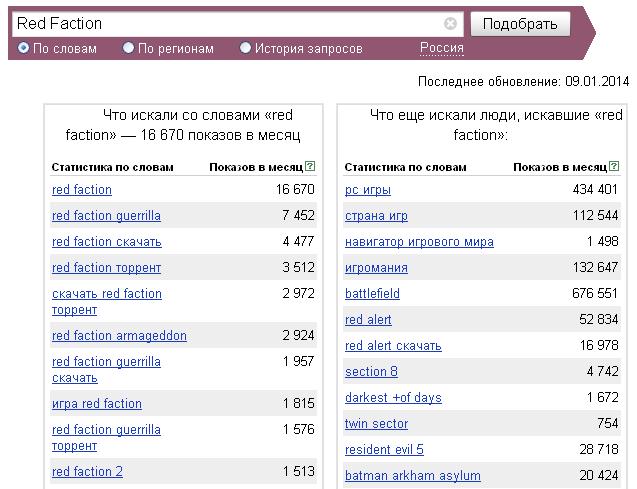
Task: Open the 'resident evil 5' link
Action: [384, 450]
